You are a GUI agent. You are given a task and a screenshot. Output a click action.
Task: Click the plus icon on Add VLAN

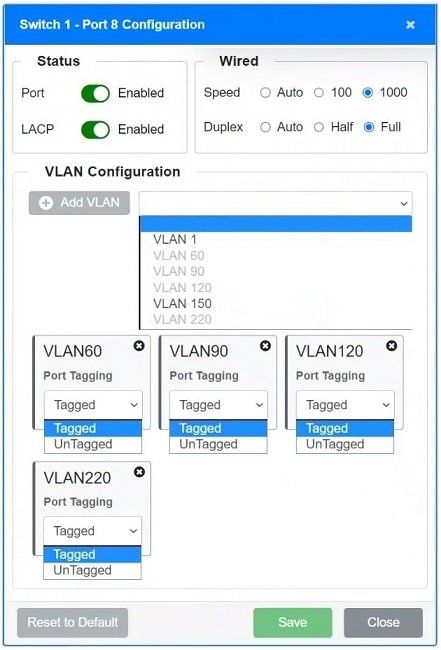(x=46, y=203)
